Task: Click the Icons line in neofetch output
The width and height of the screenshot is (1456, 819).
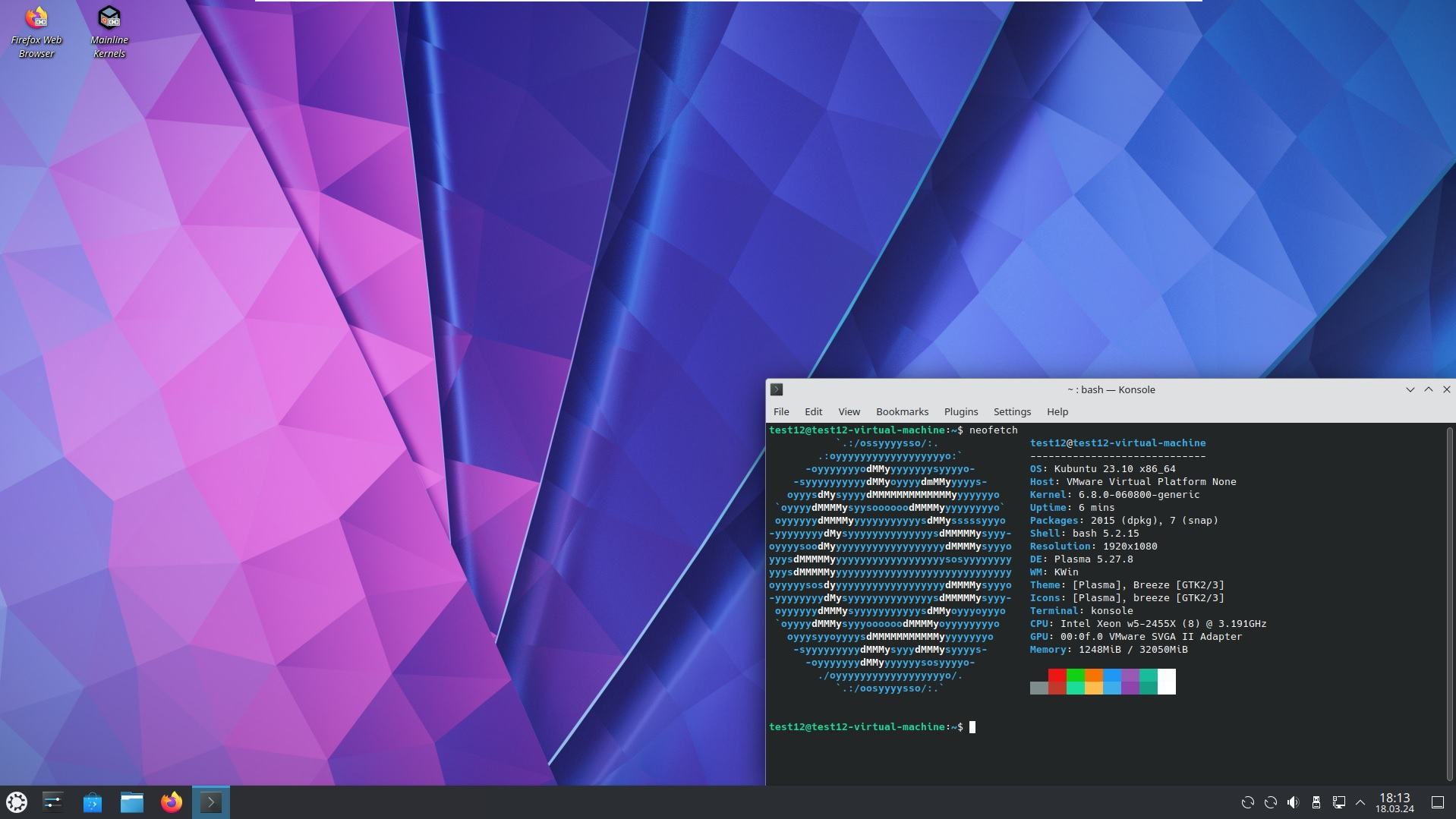Action: [x=1127, y=598]
